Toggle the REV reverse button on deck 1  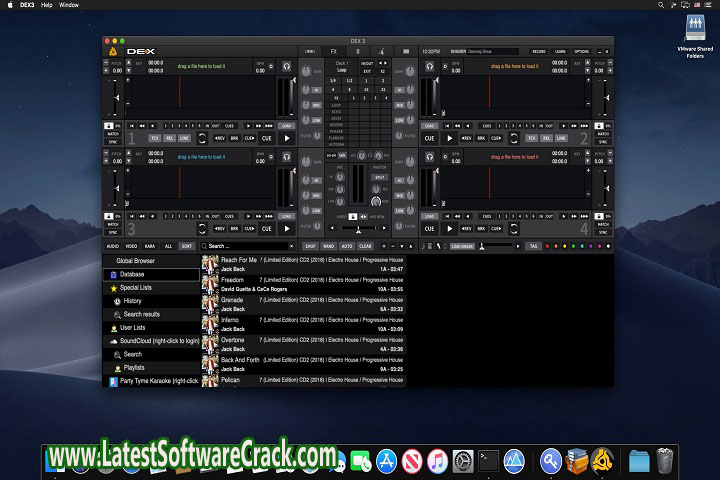(x=219, y=138)
